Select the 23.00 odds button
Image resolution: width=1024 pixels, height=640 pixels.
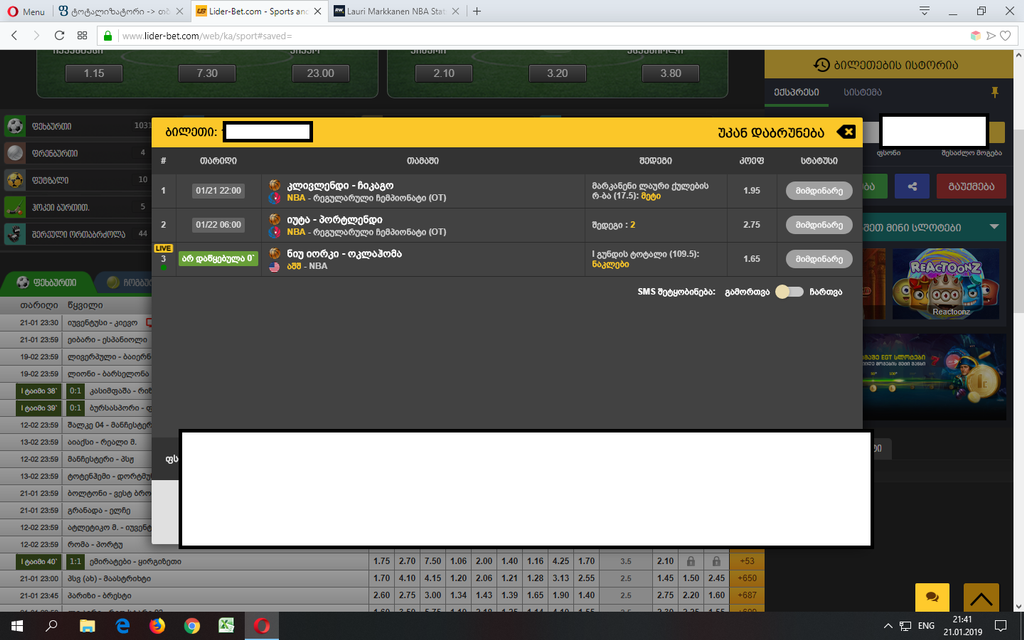coord(320,73)
